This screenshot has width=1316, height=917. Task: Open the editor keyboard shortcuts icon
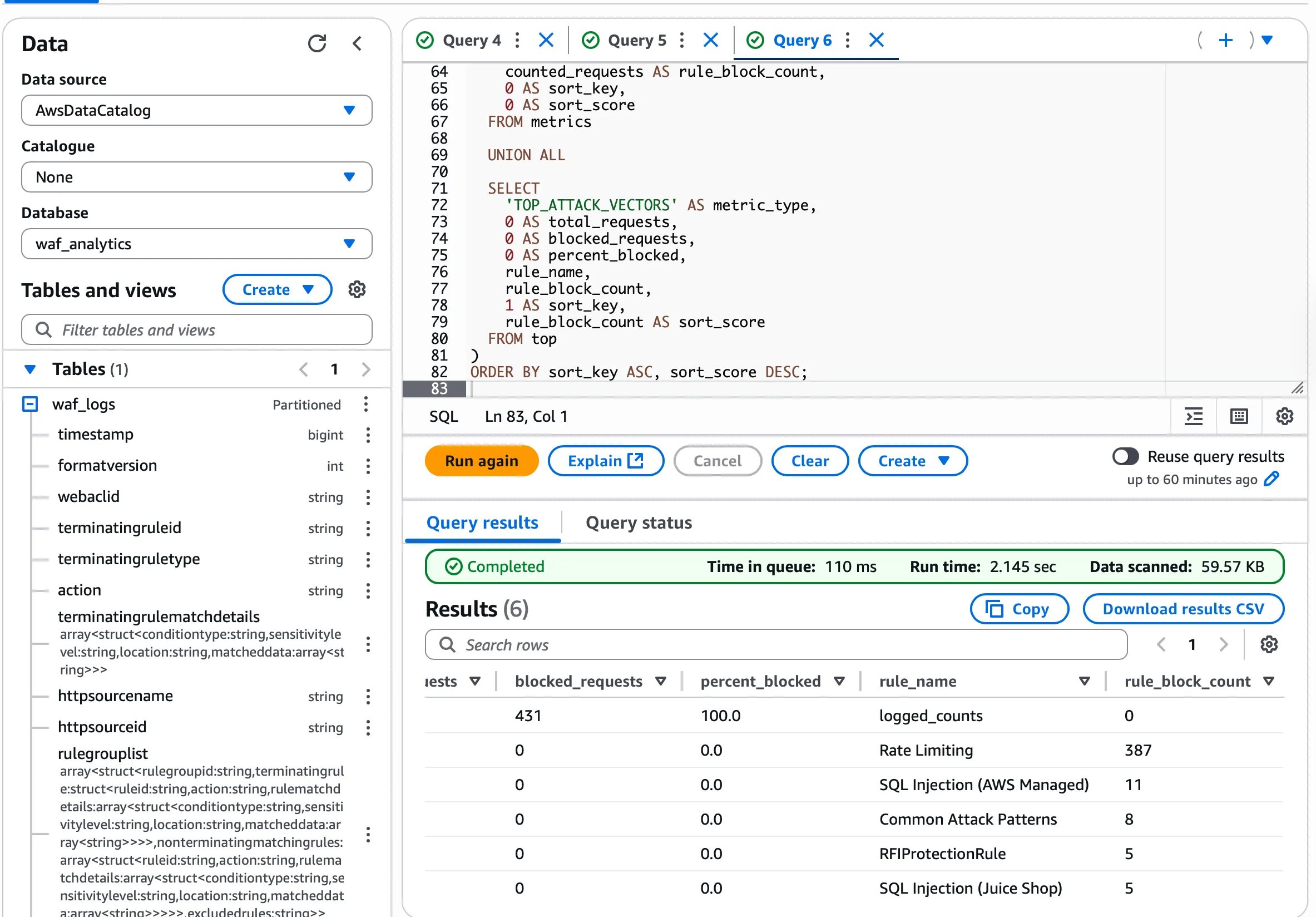(x=1239, y=416)
